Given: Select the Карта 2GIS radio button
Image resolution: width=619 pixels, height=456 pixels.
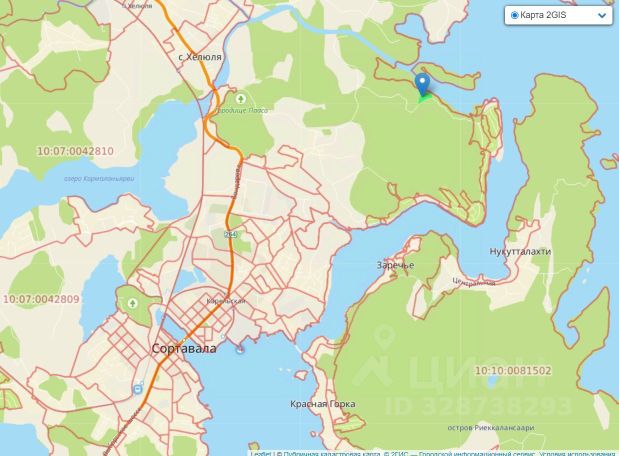Looking at the screenshot, I should [x=514, y=15].
